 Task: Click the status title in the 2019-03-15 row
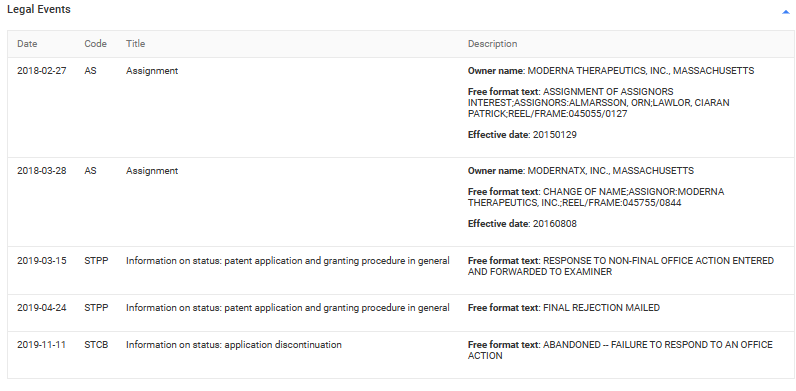tap(288, 261)
